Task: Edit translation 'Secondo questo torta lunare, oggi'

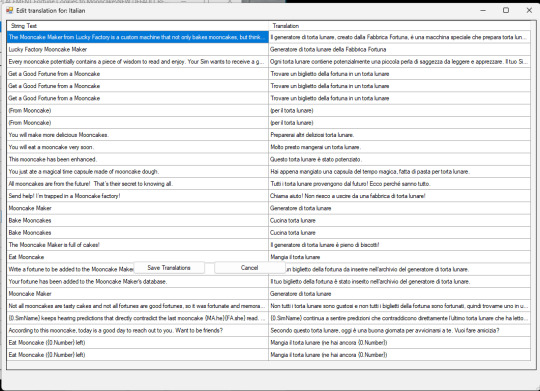Action: (399, 330)
